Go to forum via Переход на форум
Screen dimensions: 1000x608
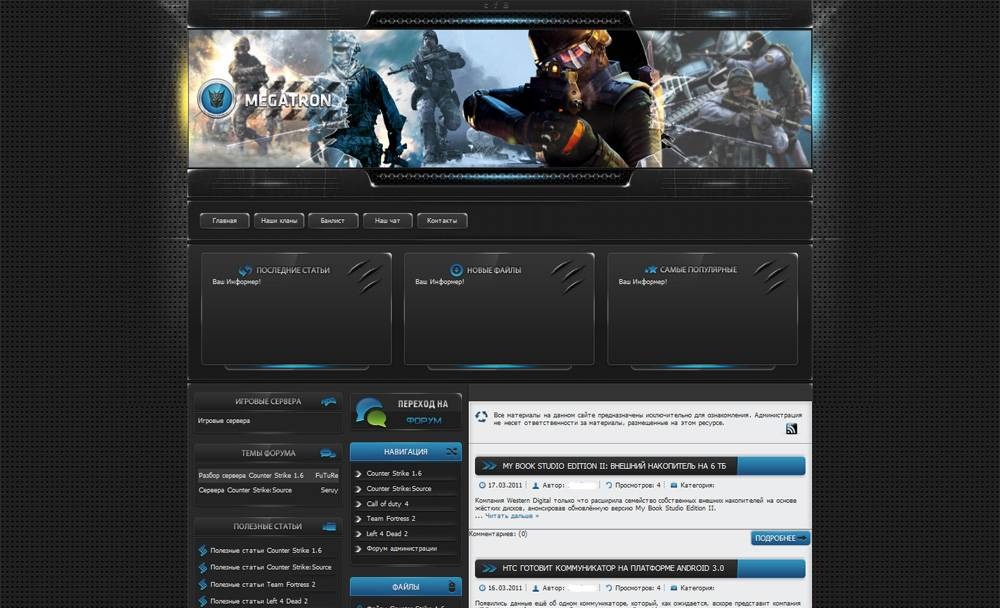point(406,412)
